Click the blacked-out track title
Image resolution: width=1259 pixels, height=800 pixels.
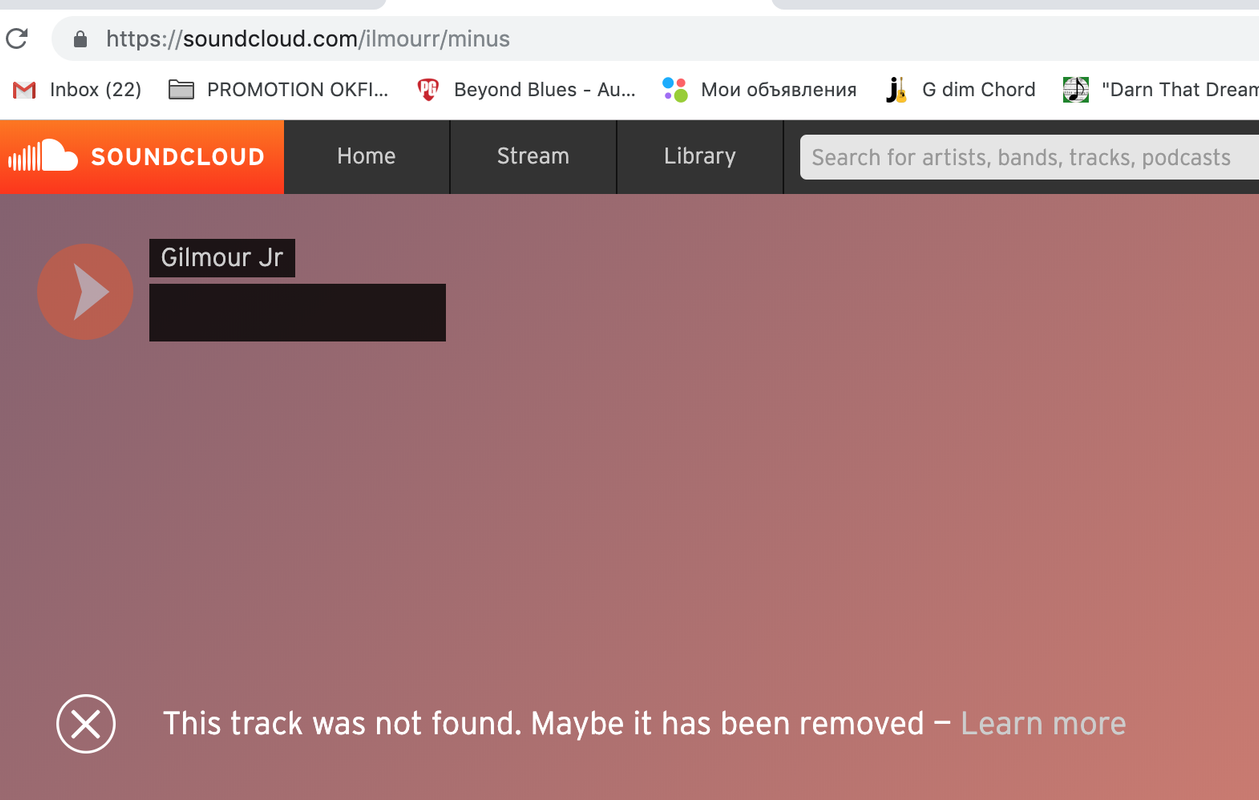pos(297,312)
